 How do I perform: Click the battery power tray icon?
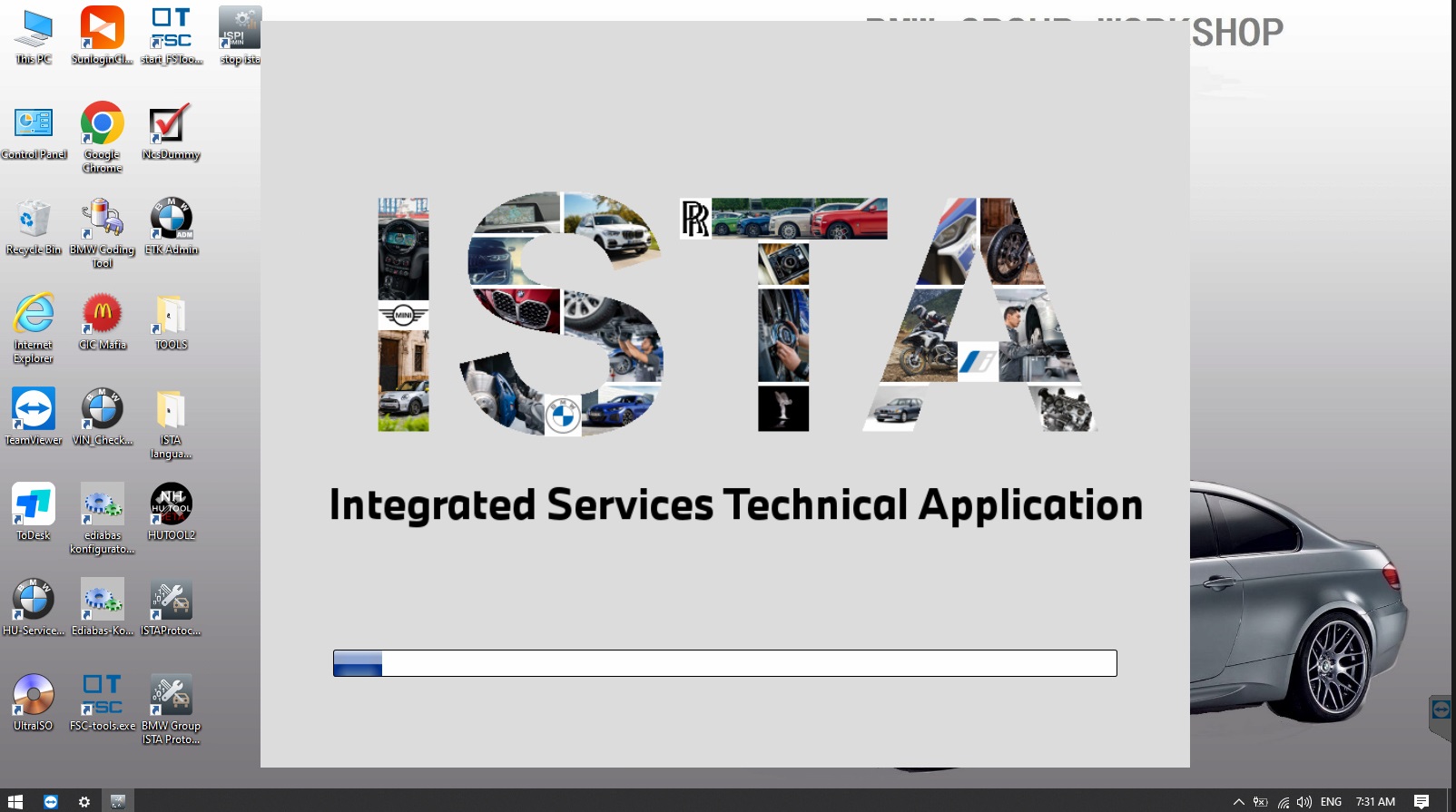(1260, 802)
